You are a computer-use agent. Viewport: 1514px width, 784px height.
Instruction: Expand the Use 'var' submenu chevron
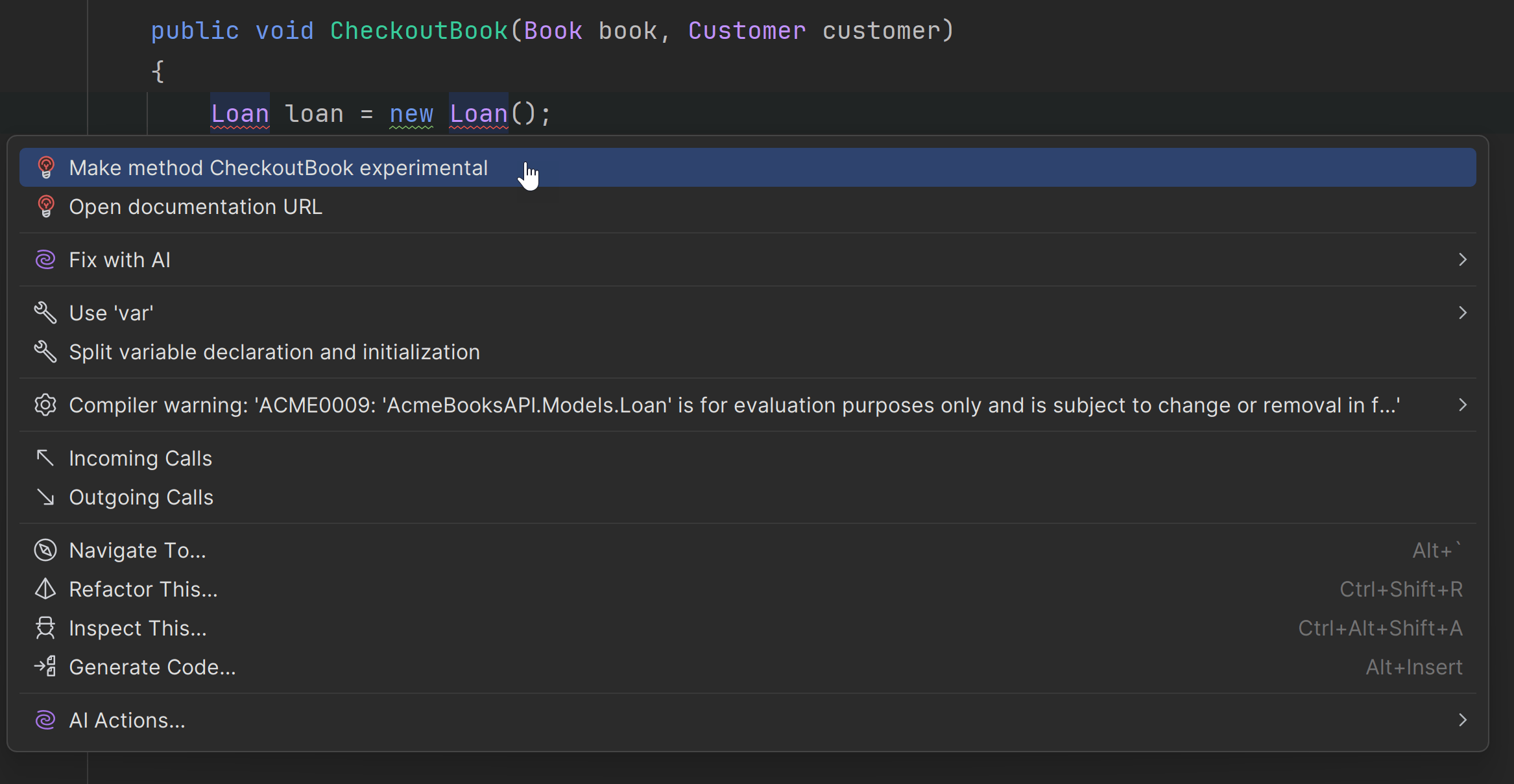coord(1462,313)
